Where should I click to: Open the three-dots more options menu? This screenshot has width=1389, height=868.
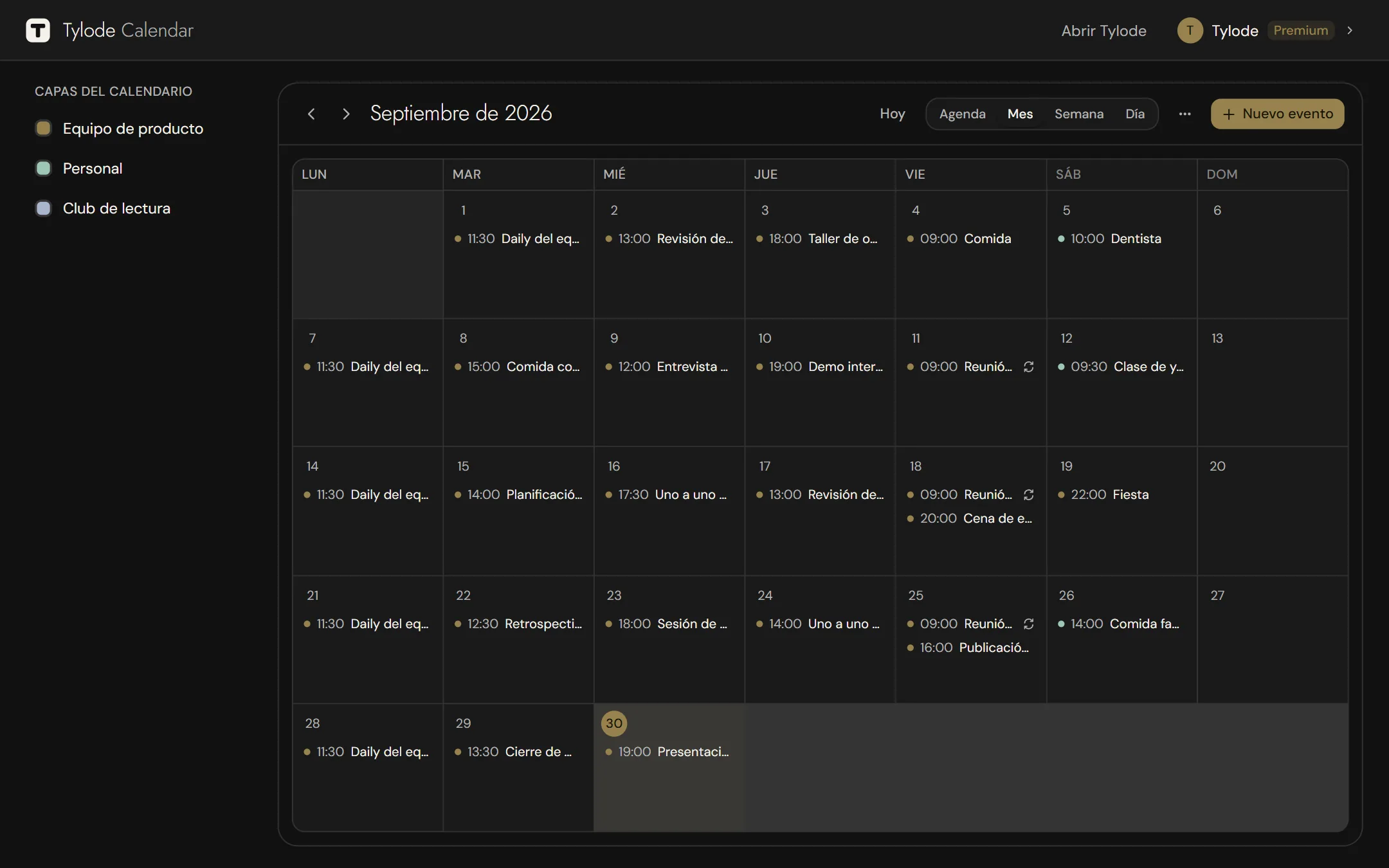click(x=1185, y=114)
